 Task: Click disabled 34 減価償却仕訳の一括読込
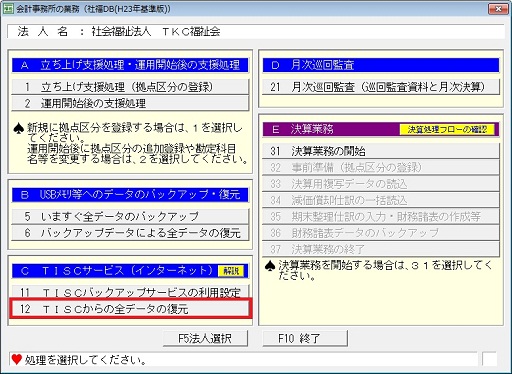click(381, 200)
